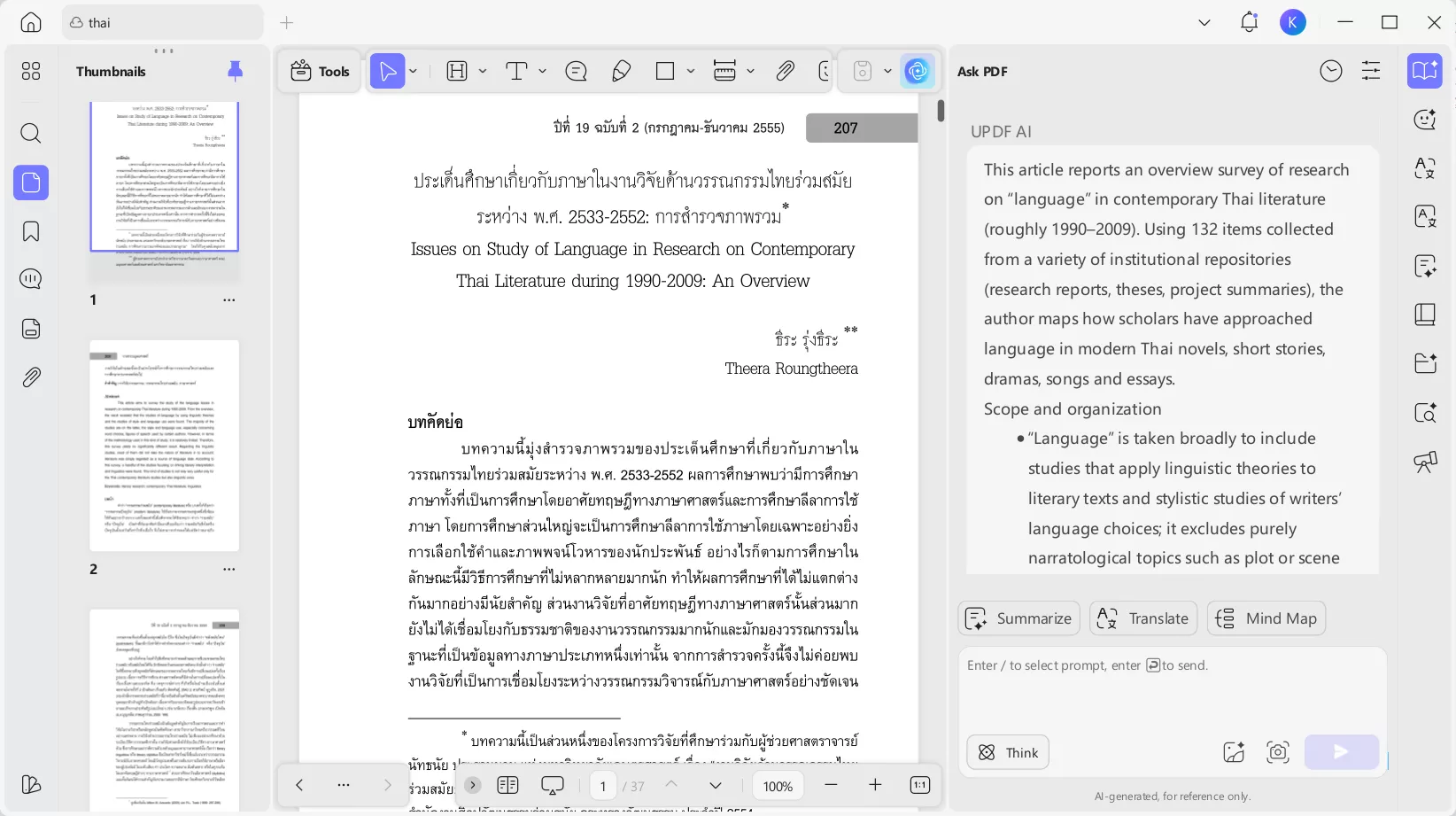Enable Think mode in Ask PDF
Screen dimensions: 1456x816
click(x=1007, y=752)
